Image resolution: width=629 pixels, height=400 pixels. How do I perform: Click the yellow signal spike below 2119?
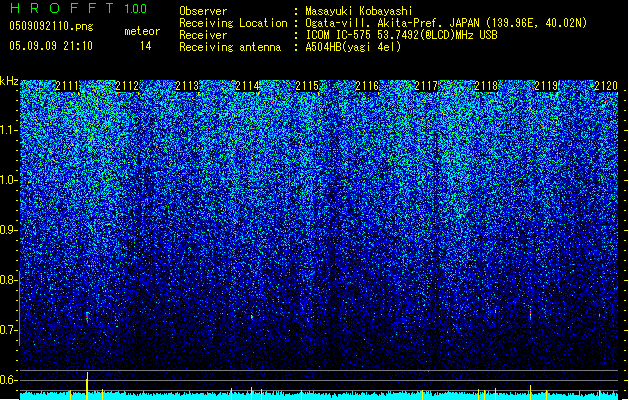pos(530,392)
